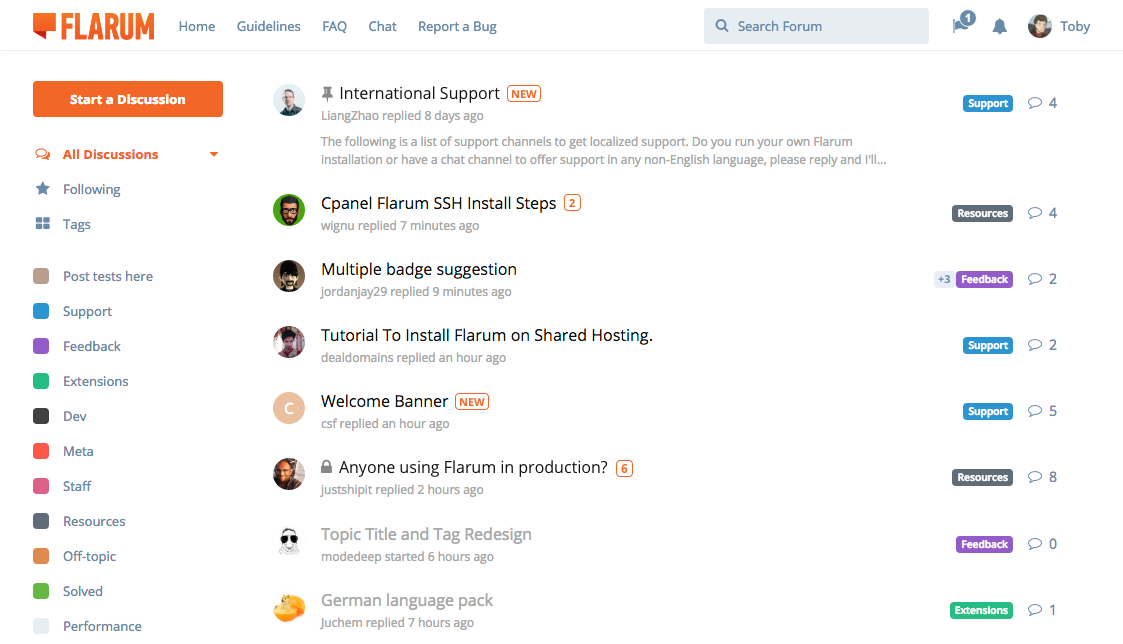Click the purple Feedback tag swatch
This screenshot has height=644, width=1123.
(42, 346)
